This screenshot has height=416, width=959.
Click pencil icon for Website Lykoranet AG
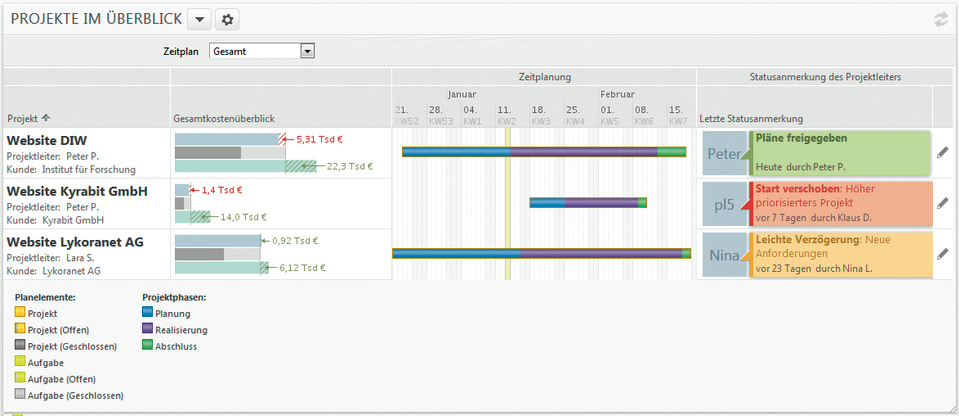pos(941,253)
